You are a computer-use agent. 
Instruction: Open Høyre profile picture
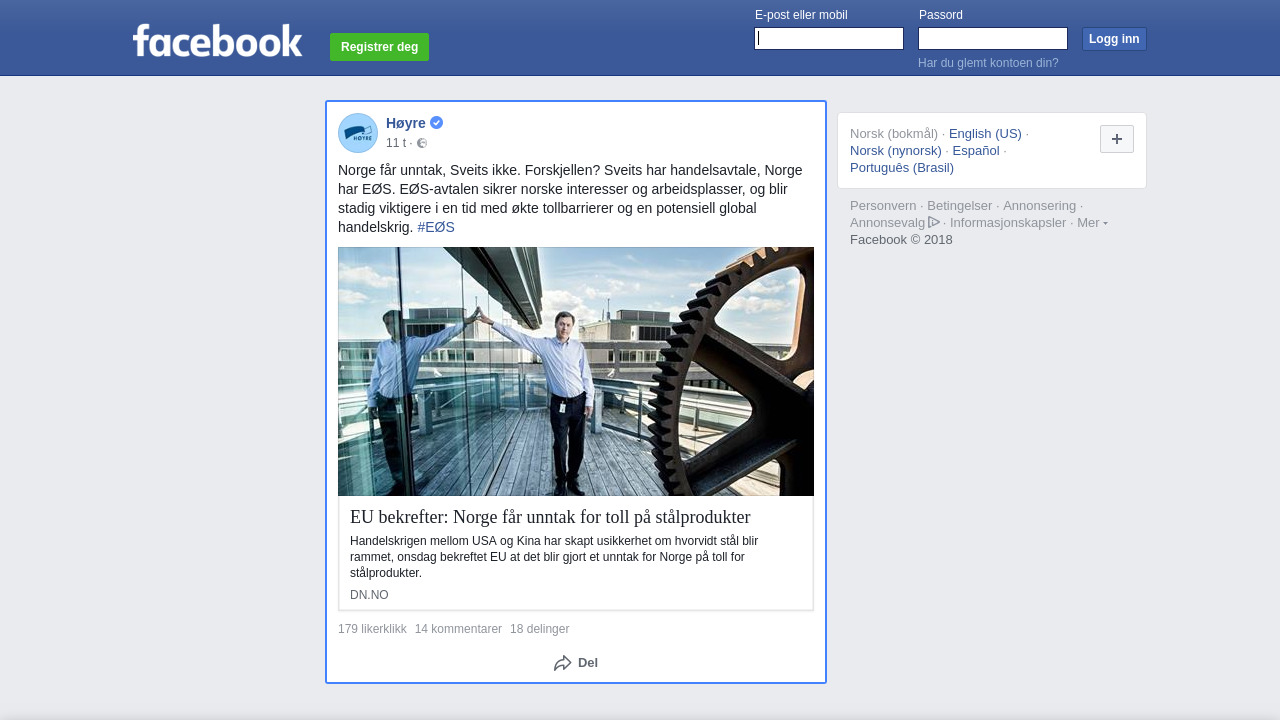click(358, 133)
